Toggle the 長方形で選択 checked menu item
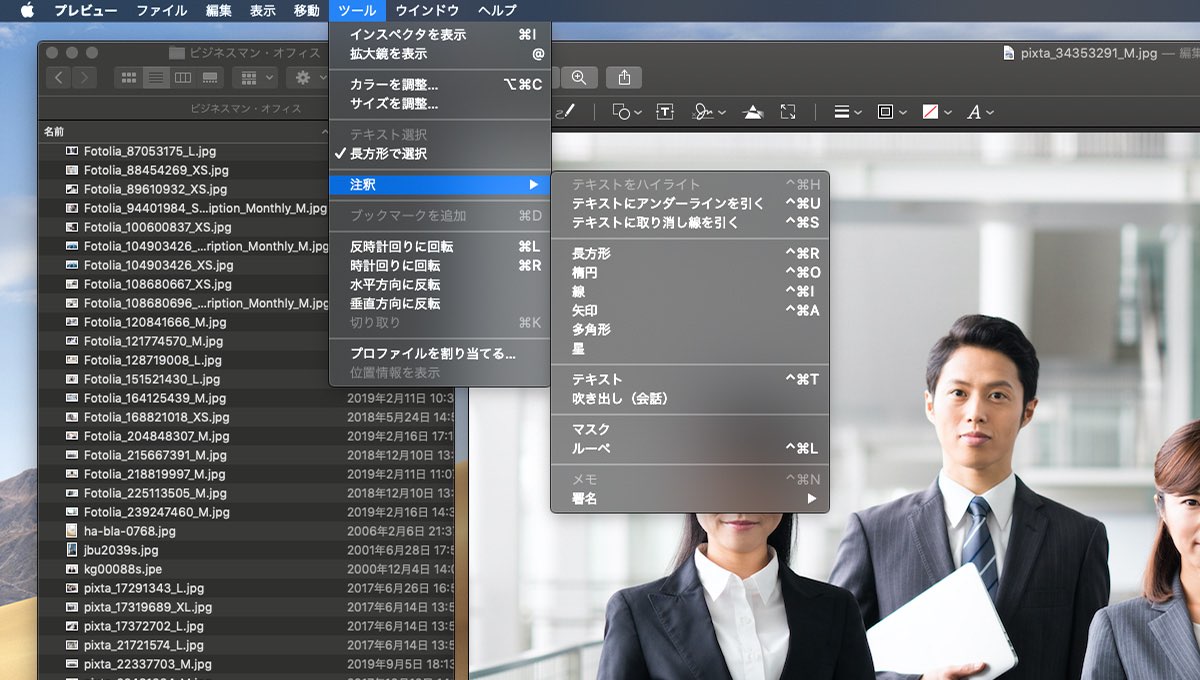This screenshot has height=680, width=1200. click(388, 154)
